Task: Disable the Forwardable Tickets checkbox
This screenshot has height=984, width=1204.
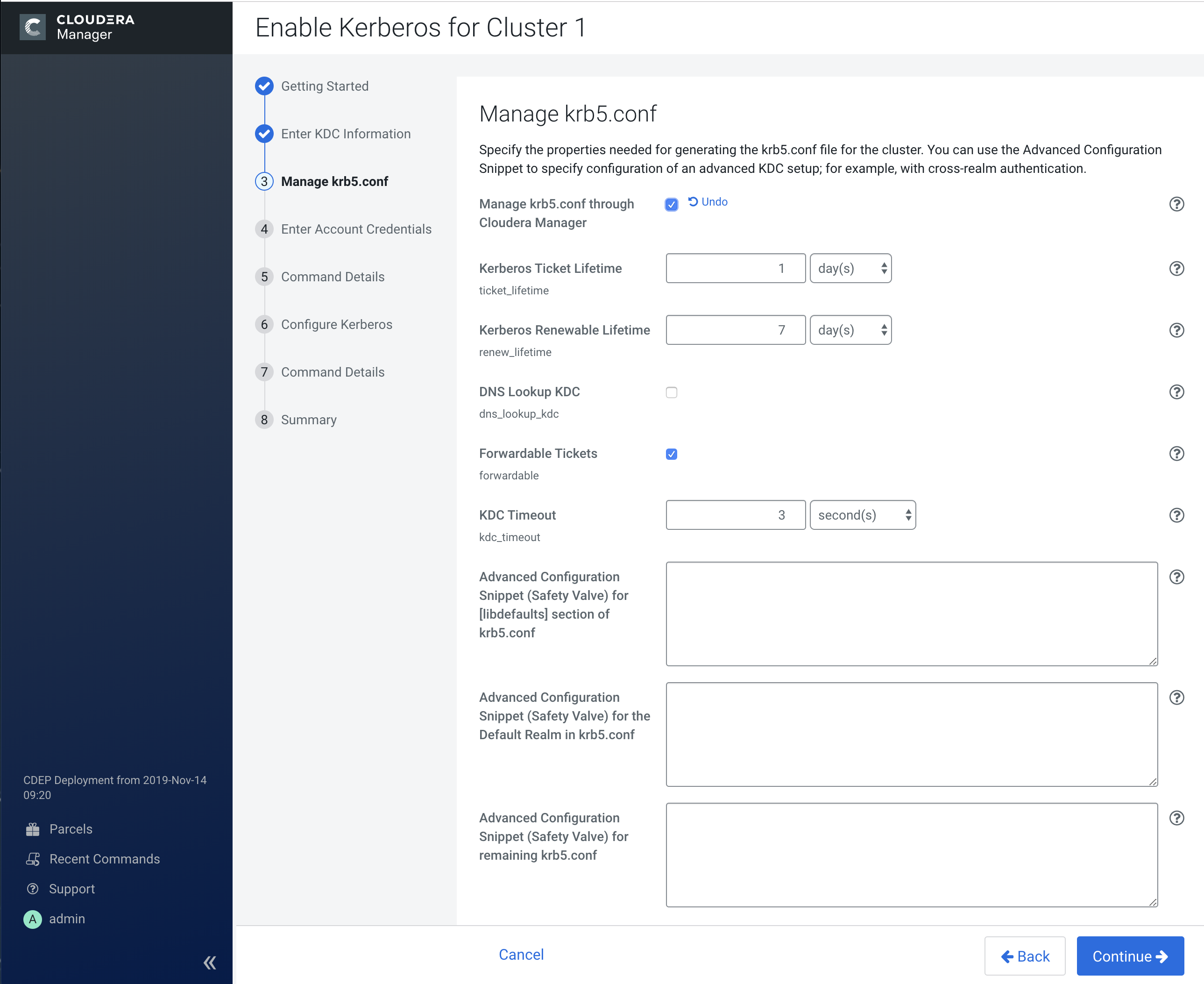Action: click(x=672, y=454)
